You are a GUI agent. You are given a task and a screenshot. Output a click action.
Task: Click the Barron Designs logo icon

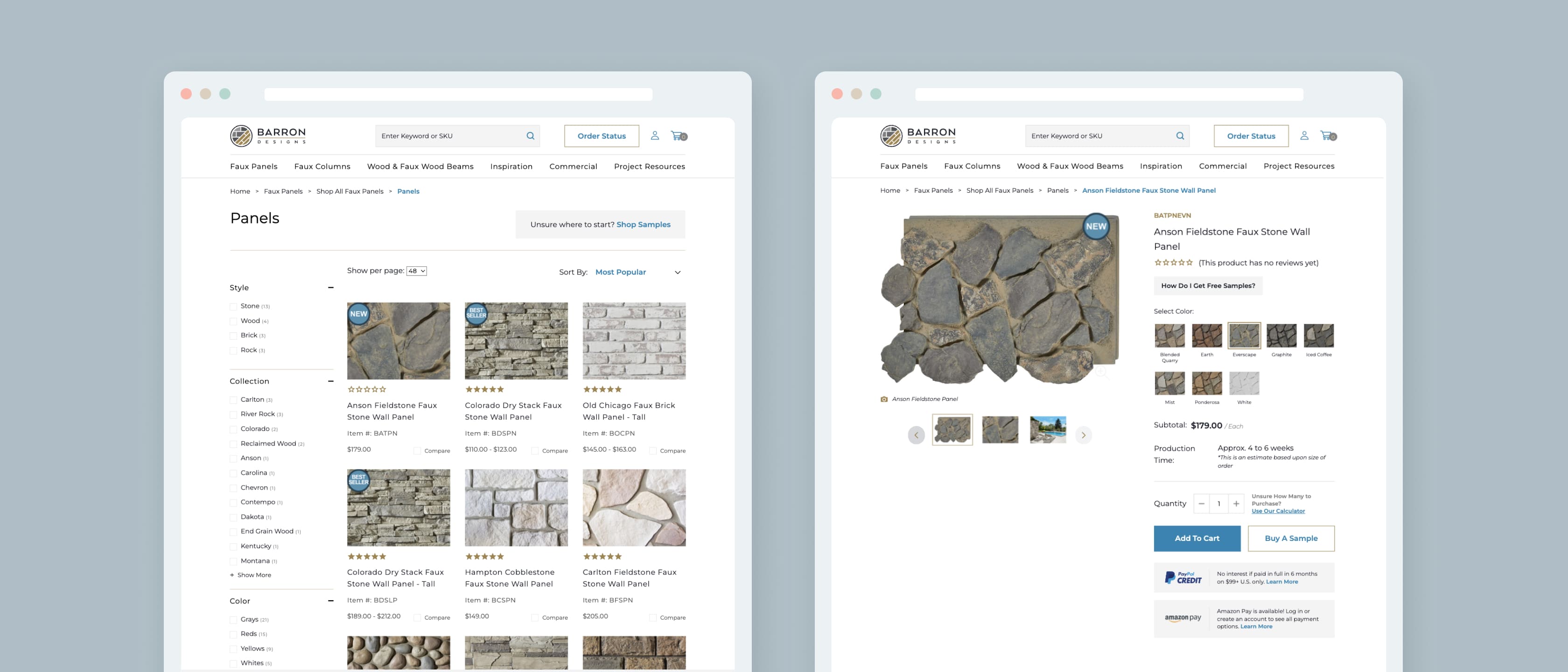click(238, 135)
